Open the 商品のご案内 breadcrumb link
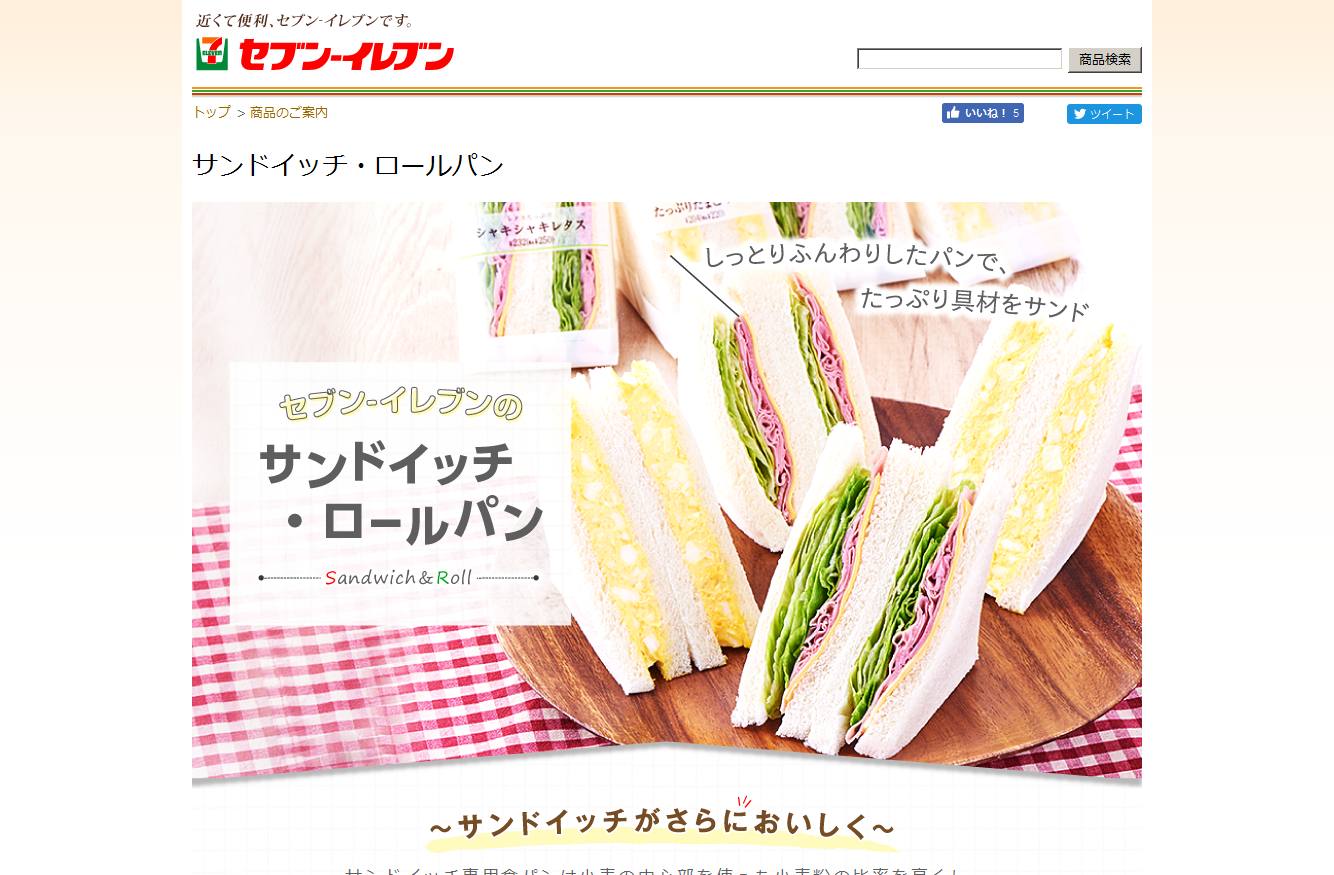This screenshot has width=1334, height=875. [x=289, y=113]
